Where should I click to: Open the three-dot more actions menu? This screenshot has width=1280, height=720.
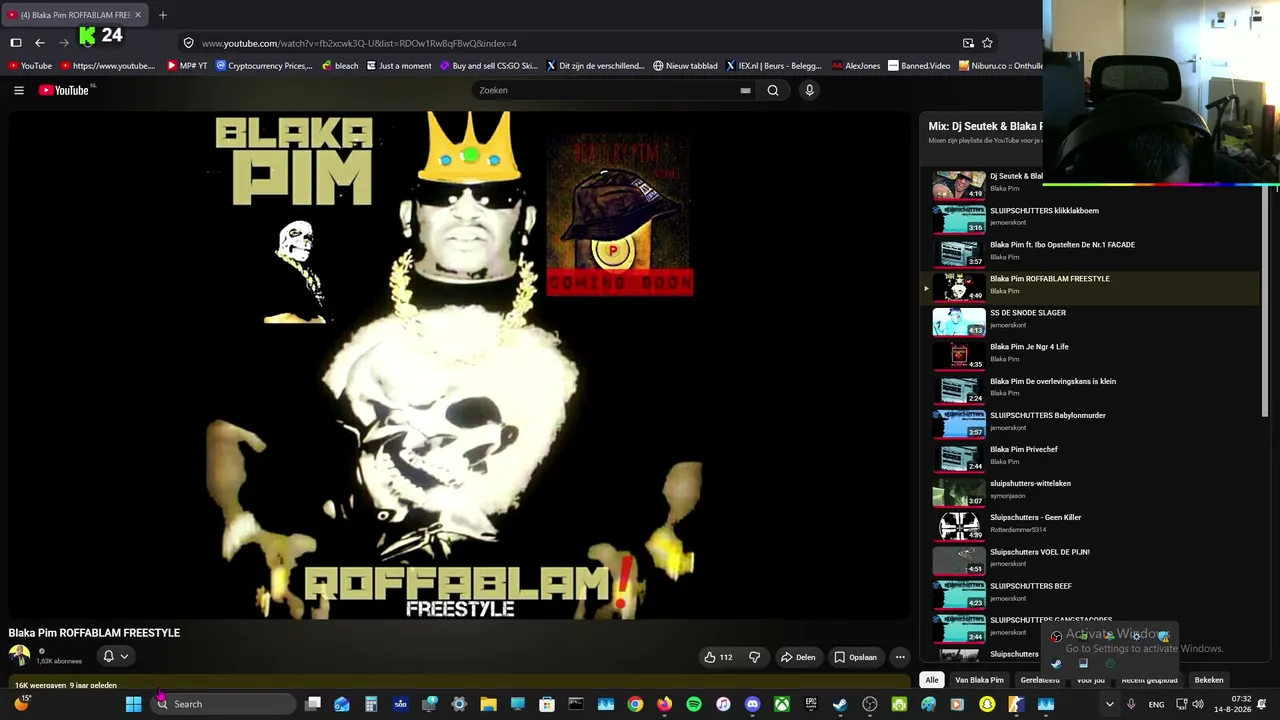click(900, 657)
